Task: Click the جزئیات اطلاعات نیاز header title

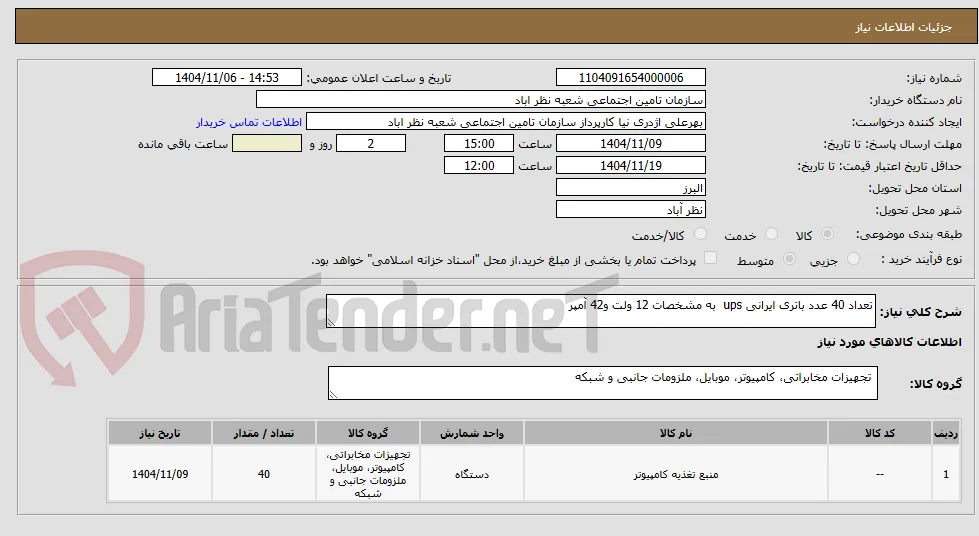Action: [903, 27]
